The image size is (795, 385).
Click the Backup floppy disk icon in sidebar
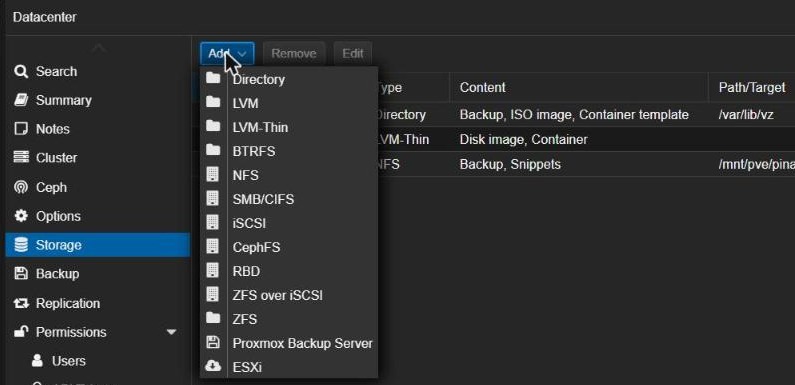pyautogui.click(x=21, y=274)
